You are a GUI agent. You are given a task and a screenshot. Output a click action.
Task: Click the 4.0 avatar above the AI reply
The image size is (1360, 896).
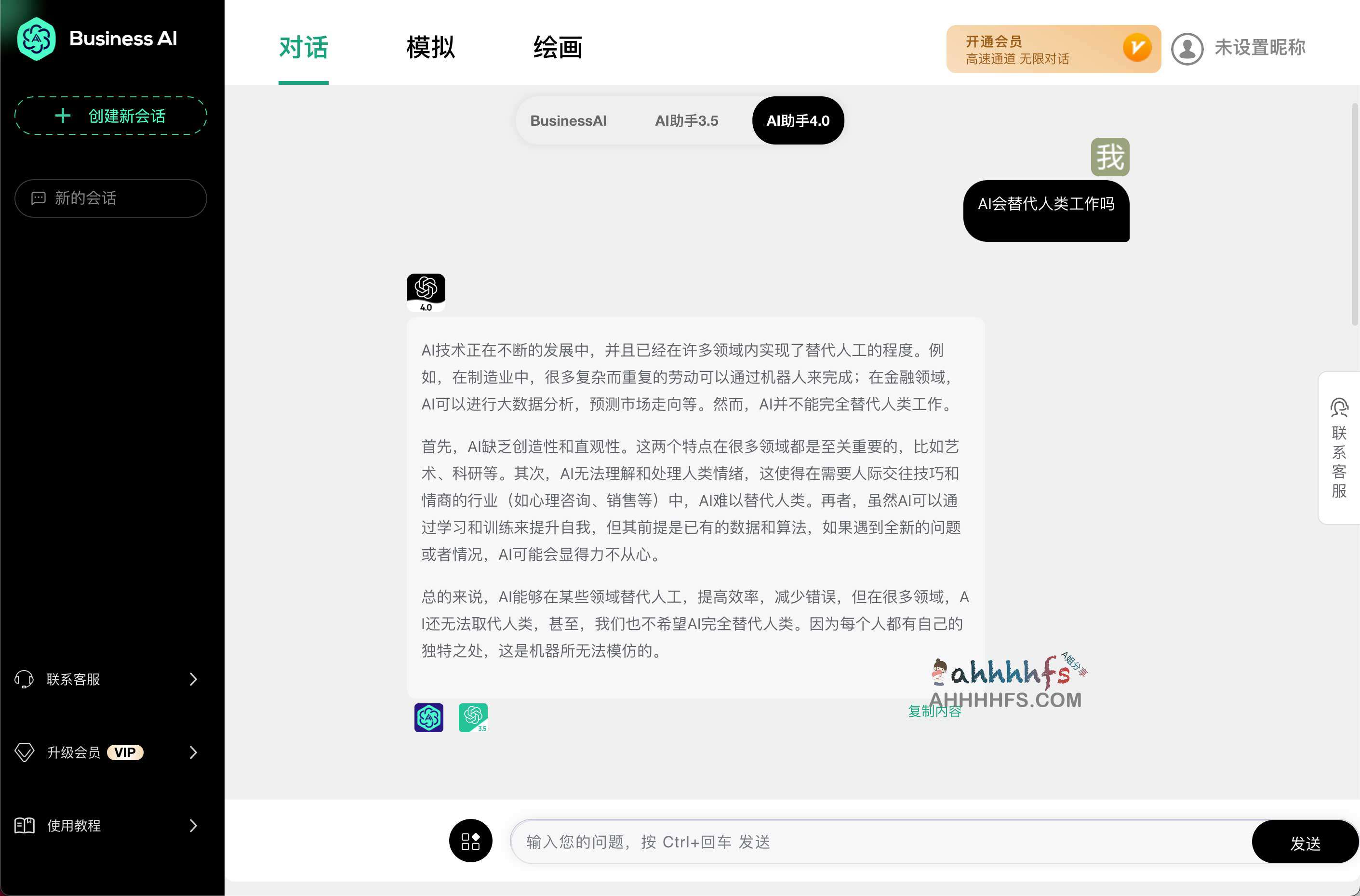click(426, 290)
